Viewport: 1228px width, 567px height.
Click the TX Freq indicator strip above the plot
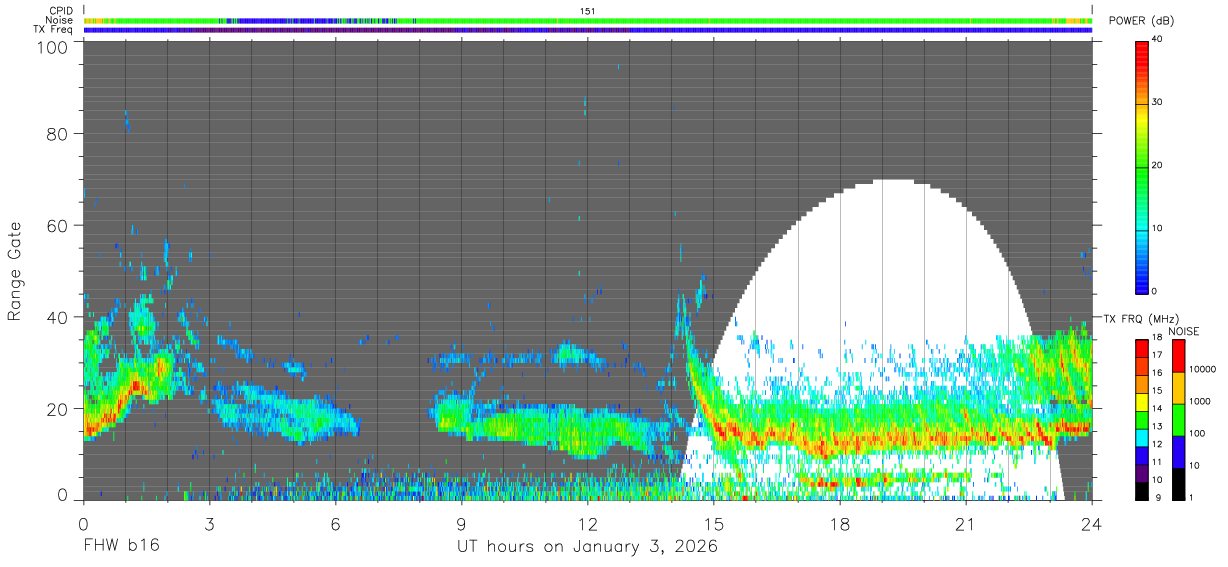coord(588,30)
